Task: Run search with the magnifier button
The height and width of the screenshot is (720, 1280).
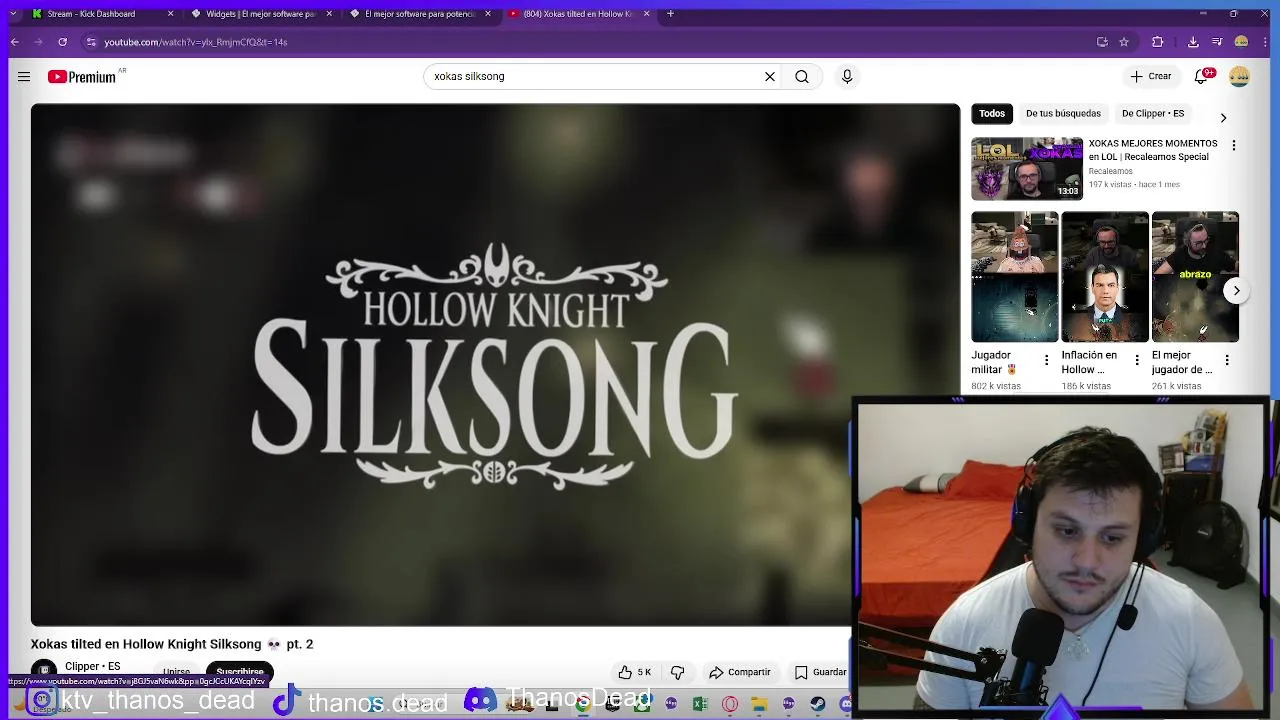Action: [802, 76]
